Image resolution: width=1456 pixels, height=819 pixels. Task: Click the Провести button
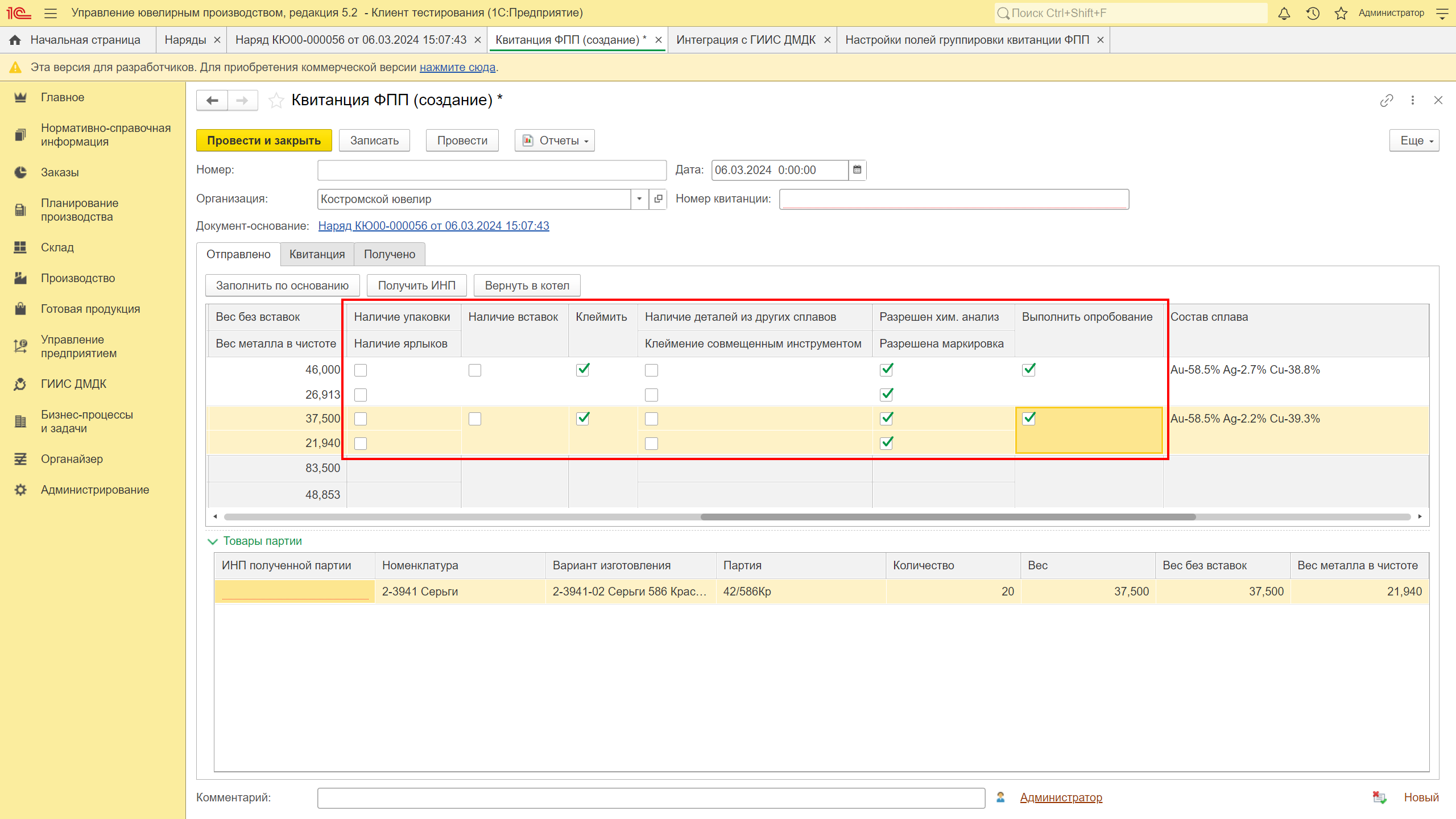462,140
